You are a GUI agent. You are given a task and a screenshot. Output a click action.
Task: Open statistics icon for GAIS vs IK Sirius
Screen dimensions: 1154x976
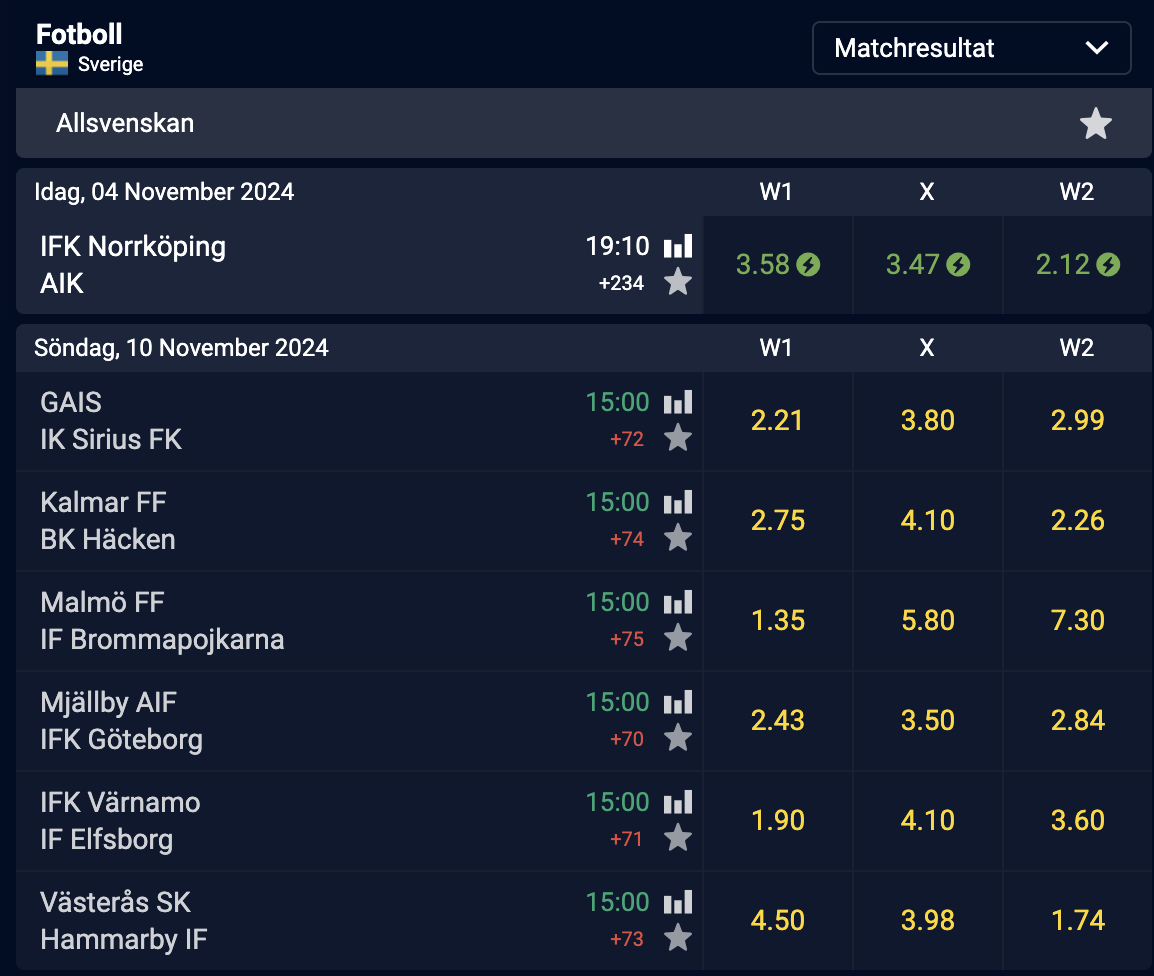678,402
